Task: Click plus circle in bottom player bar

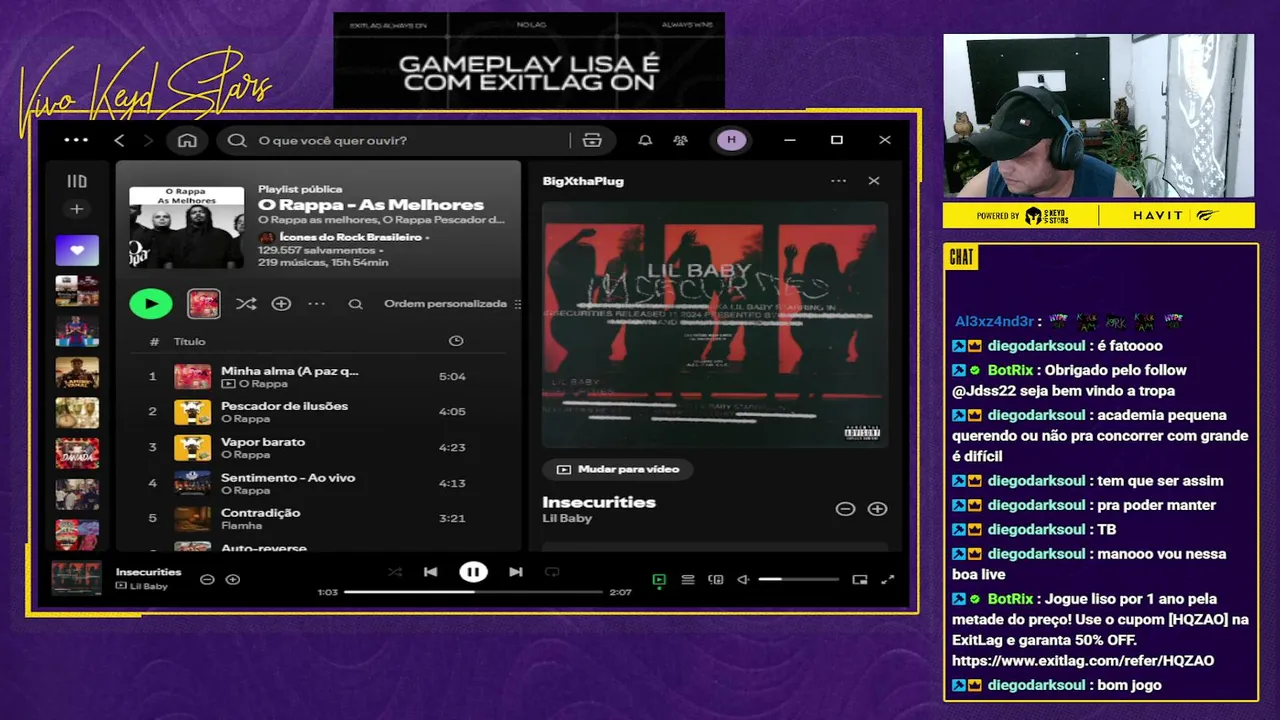Action: point(233,579)
